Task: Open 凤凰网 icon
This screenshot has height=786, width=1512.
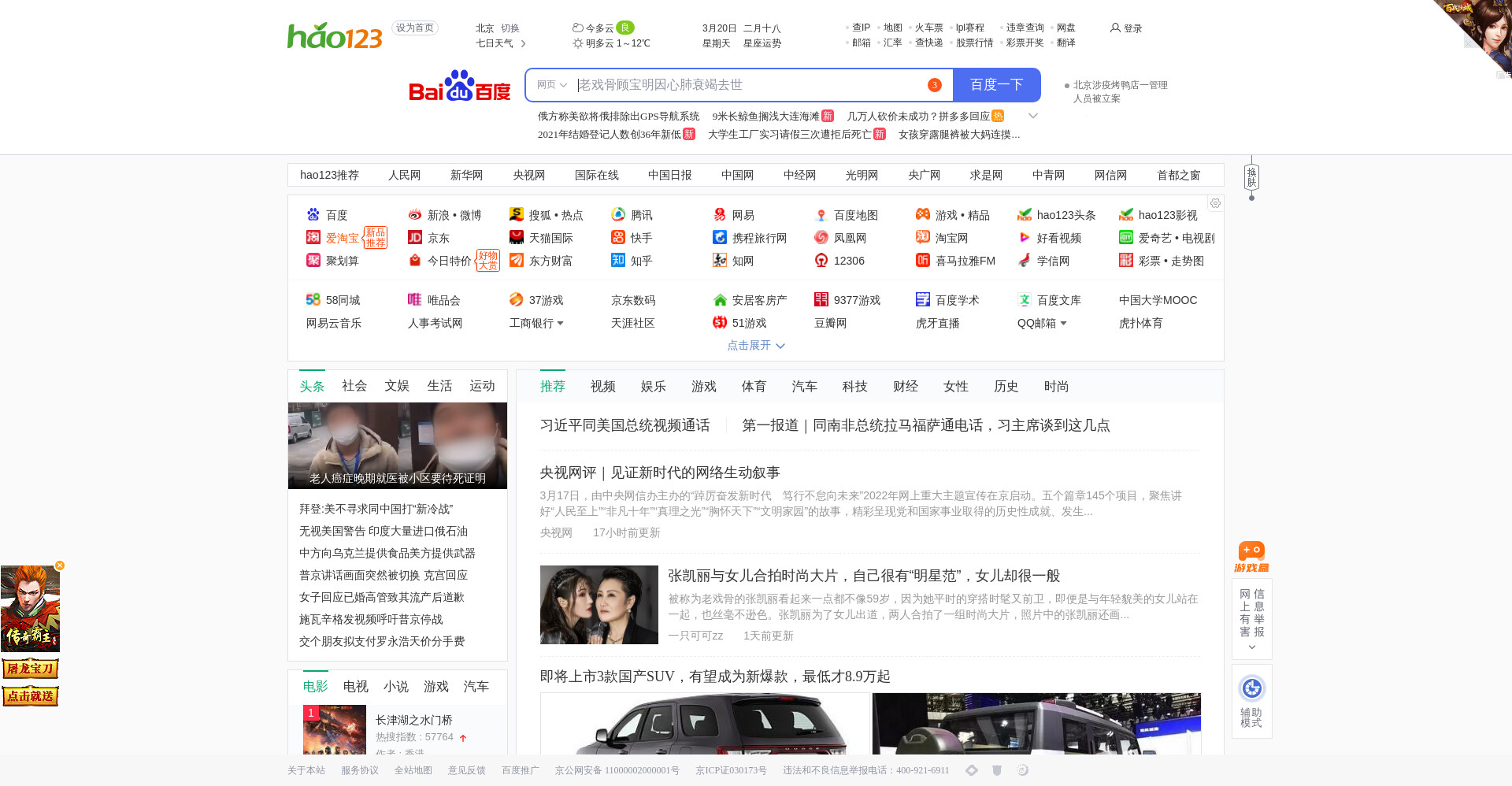Action: [821, 237]
